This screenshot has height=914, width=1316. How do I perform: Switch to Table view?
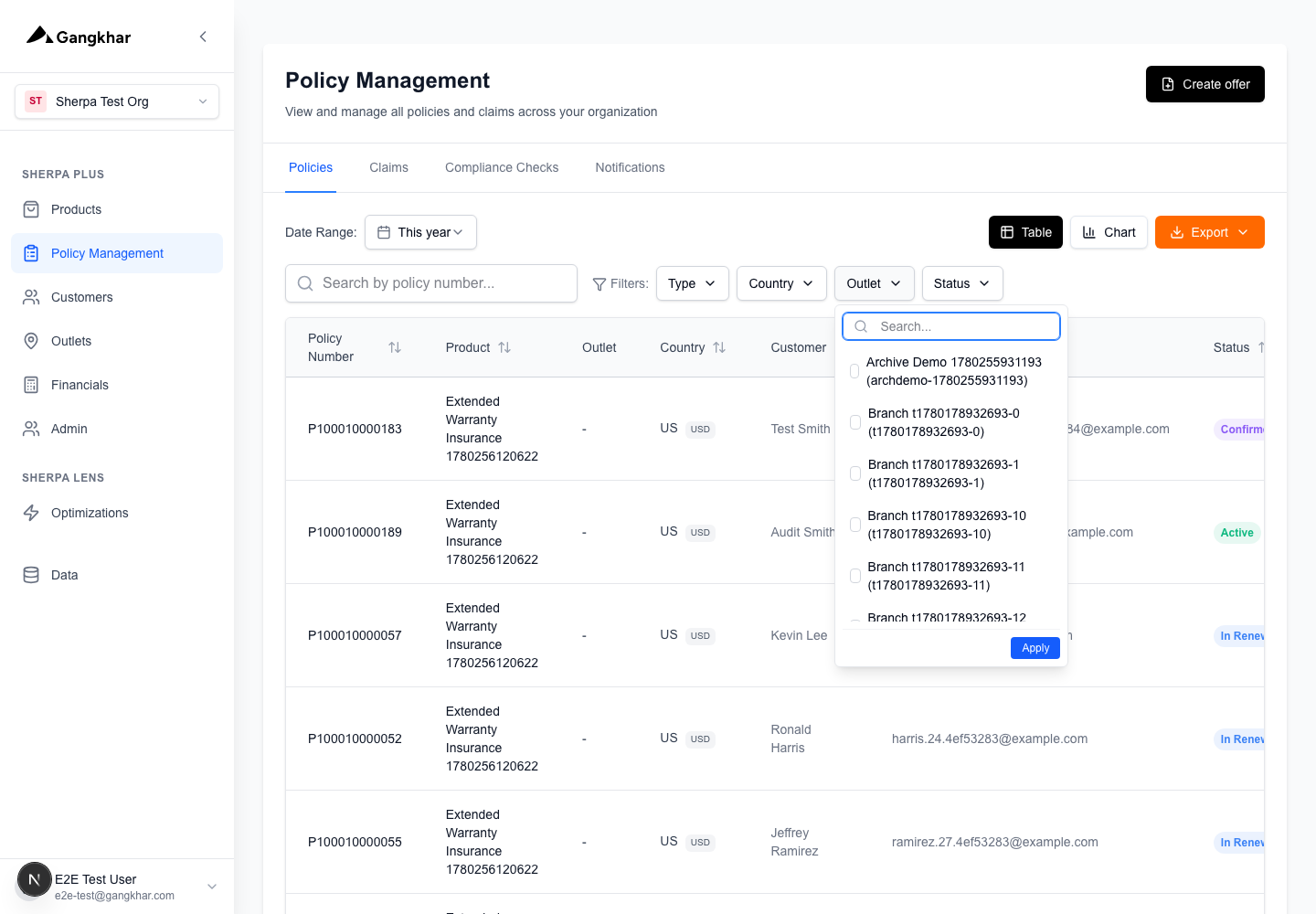click(1025, 232)
